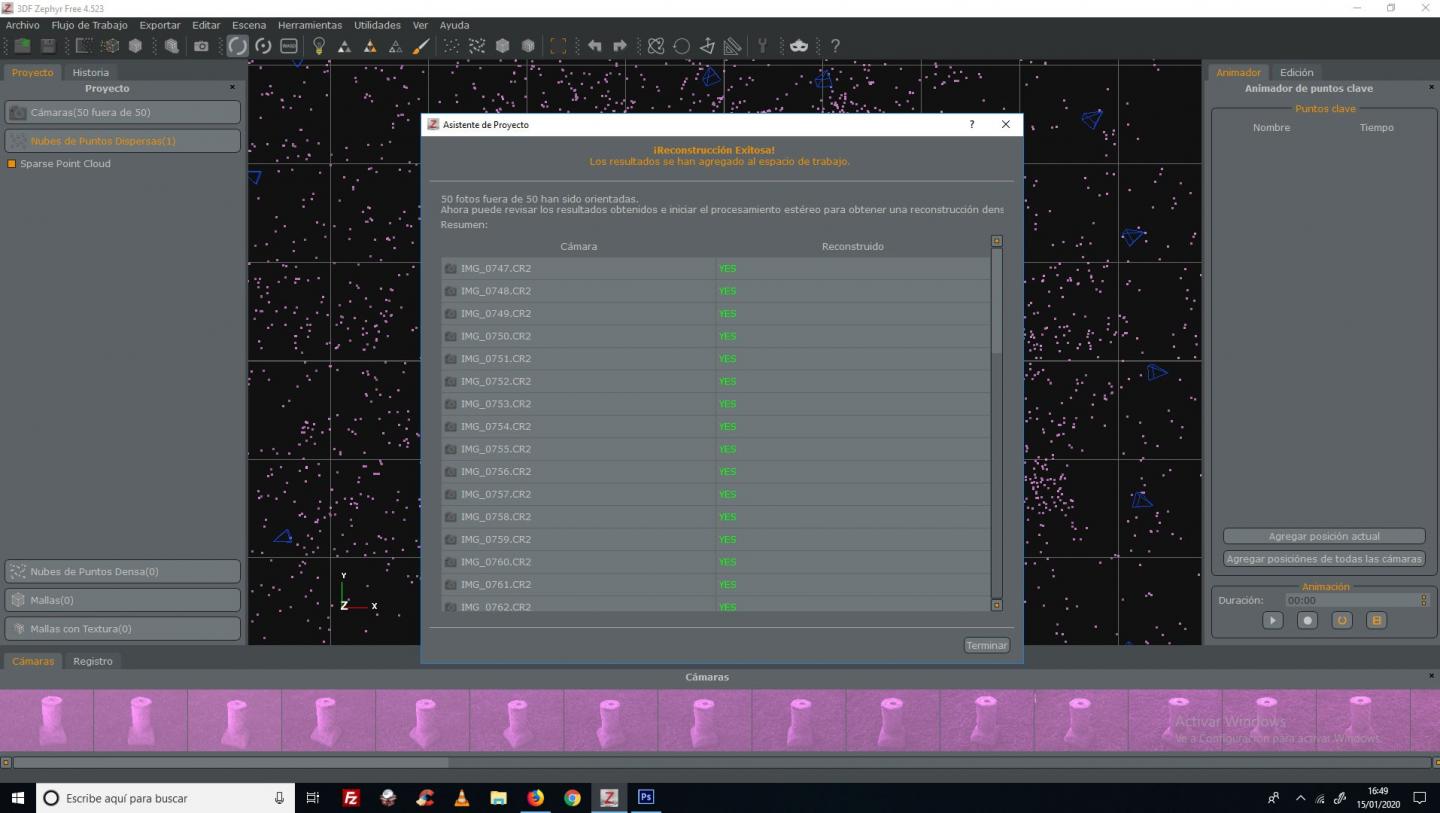Toggle Sparse Point Cloud checkbox
The image size is (1440, 813).
[12, 164]
